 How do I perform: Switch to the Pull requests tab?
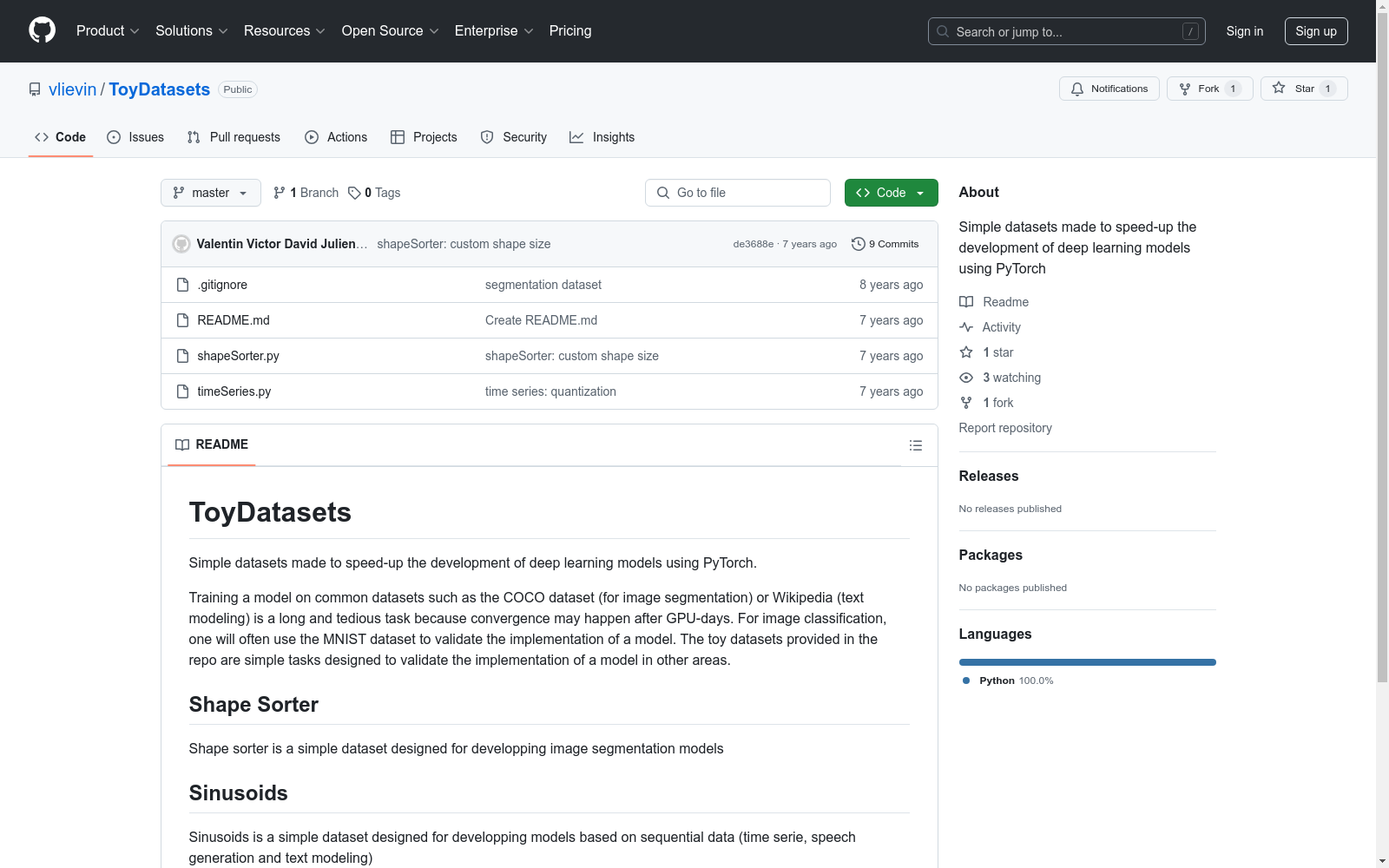[x=234, y=137]
